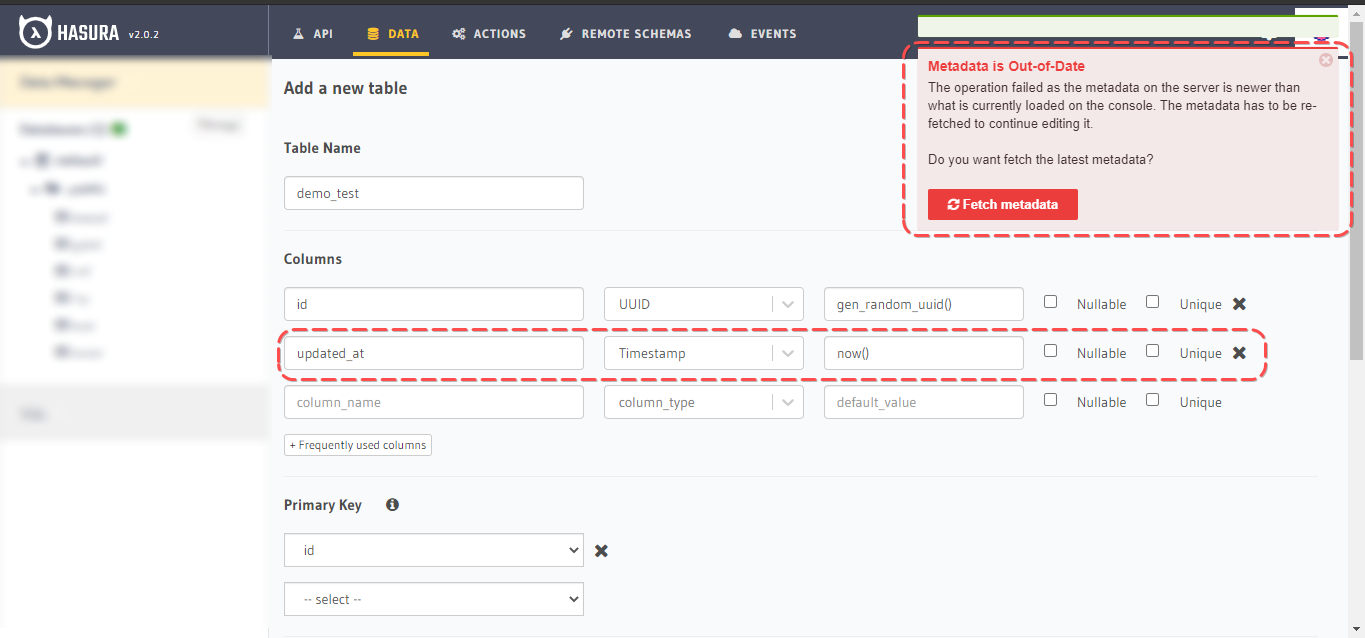Edit the Table Name field demo_test
Viewport: 1365px width, 638px height.
coord(434,193)
